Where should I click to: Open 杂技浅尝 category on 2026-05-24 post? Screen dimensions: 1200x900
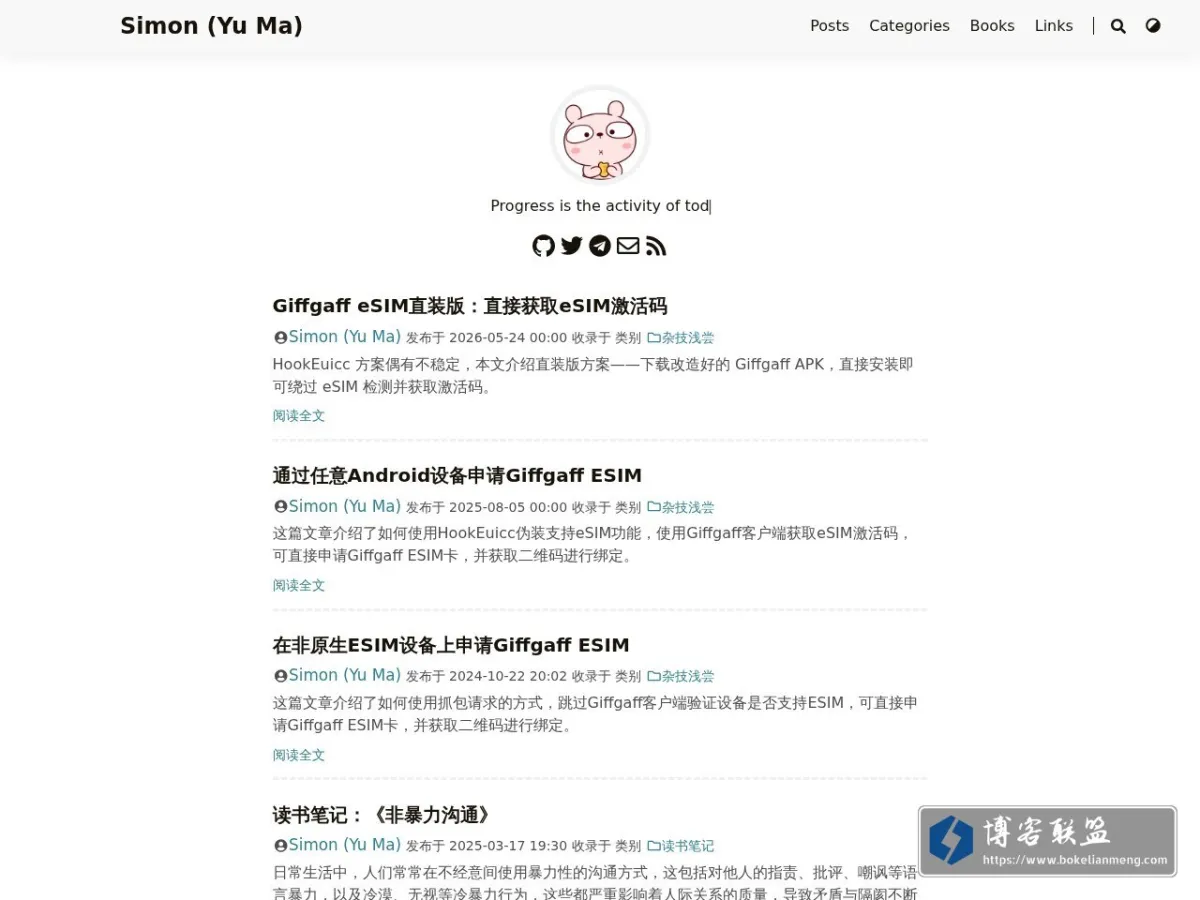680,338
